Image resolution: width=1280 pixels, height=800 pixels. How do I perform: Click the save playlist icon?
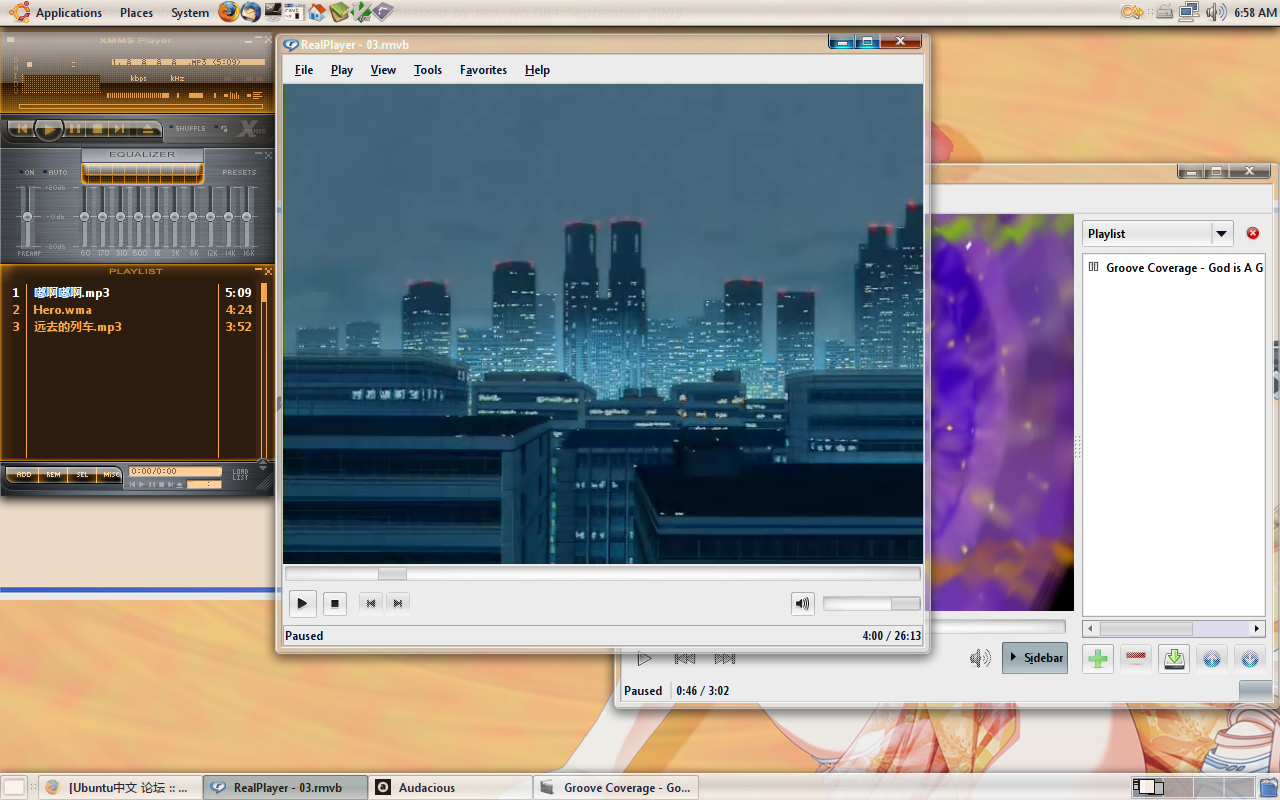click(1174, 659)
